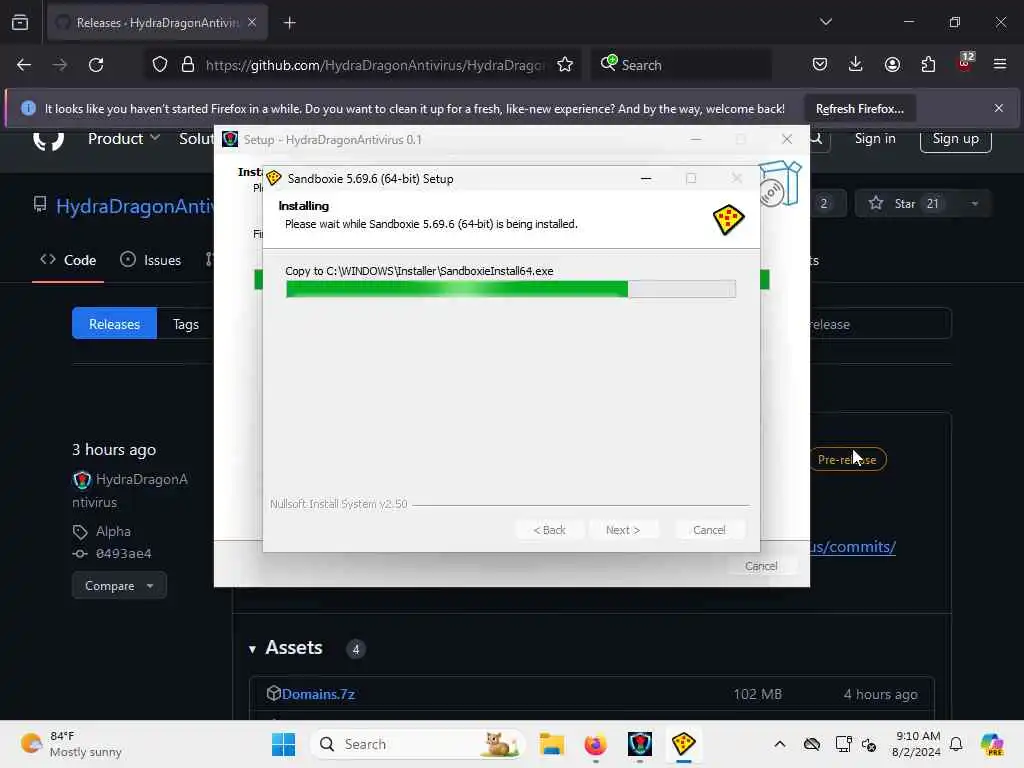This screenshot has height=768, width=1024.
Task: Star the repository
Action: [x=904, y=204]
